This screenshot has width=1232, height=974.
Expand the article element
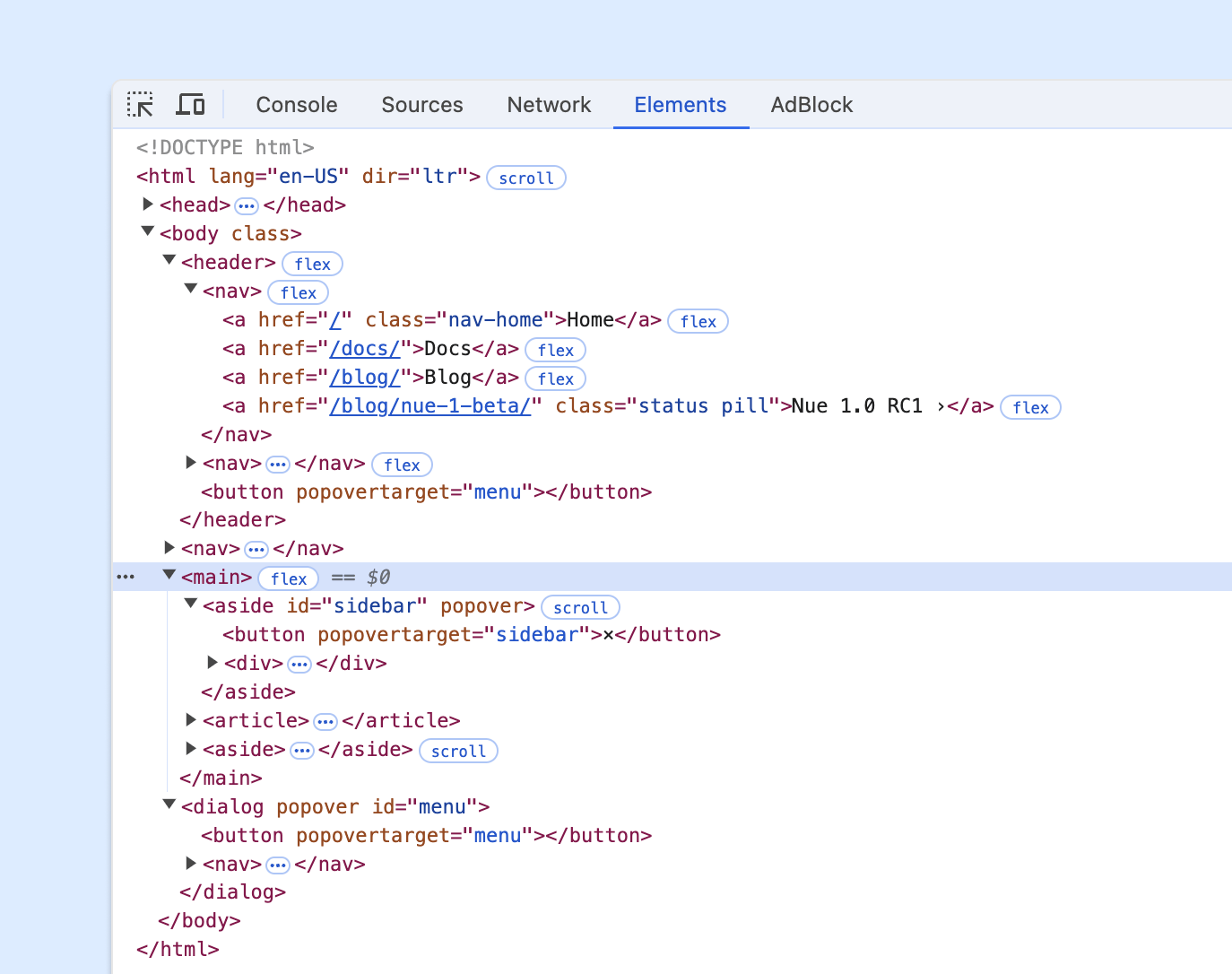click(191, 719)
